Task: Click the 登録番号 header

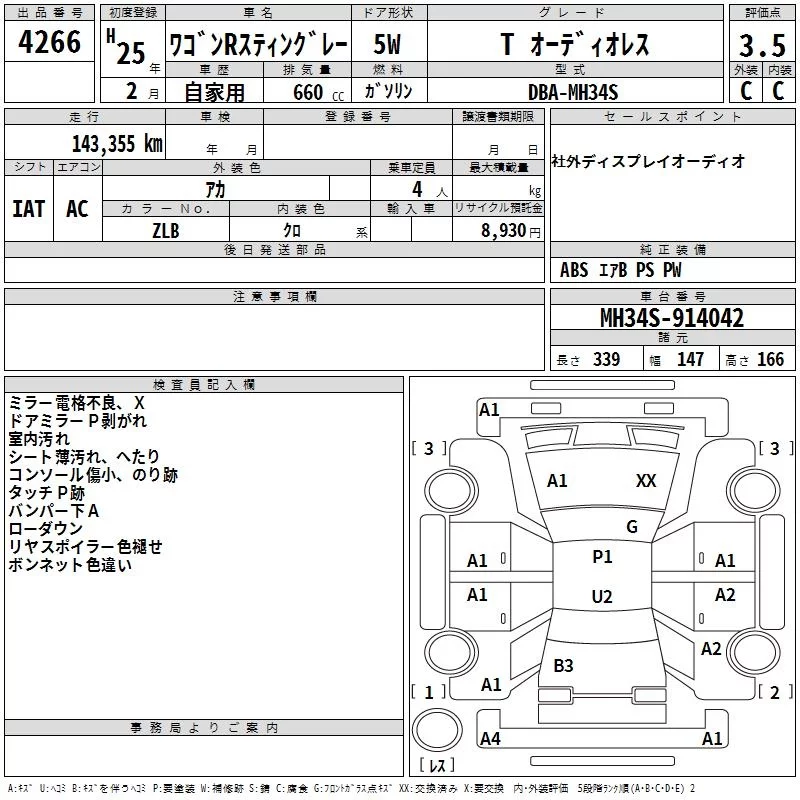Action: click(x=358, y=116)
